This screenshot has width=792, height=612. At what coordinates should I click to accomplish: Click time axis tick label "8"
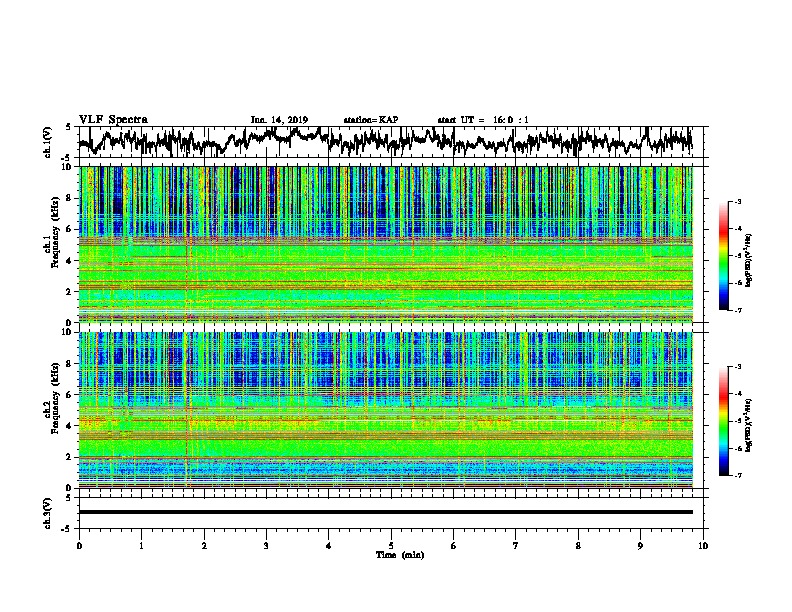tap(578, 546)
